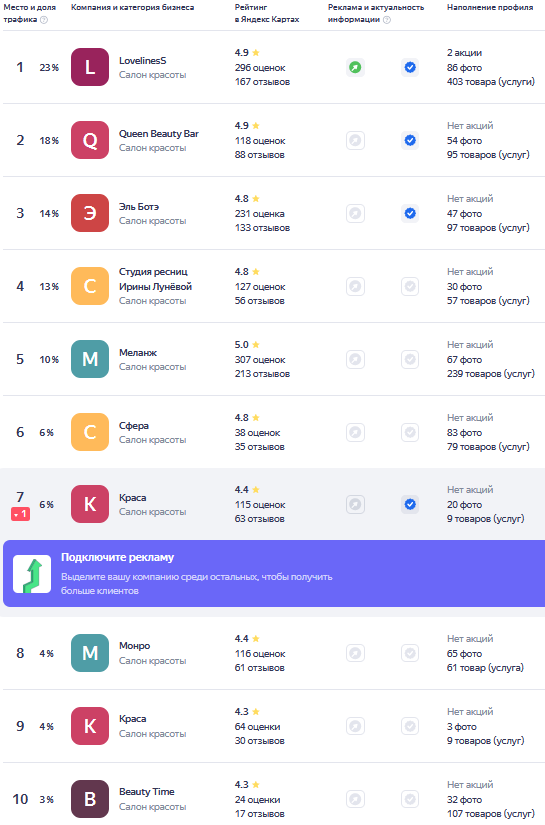Viewport: 545px width, 825px height.
Task: Click the green arrow icon in the ad banner
Action: [x=32, y=574]
